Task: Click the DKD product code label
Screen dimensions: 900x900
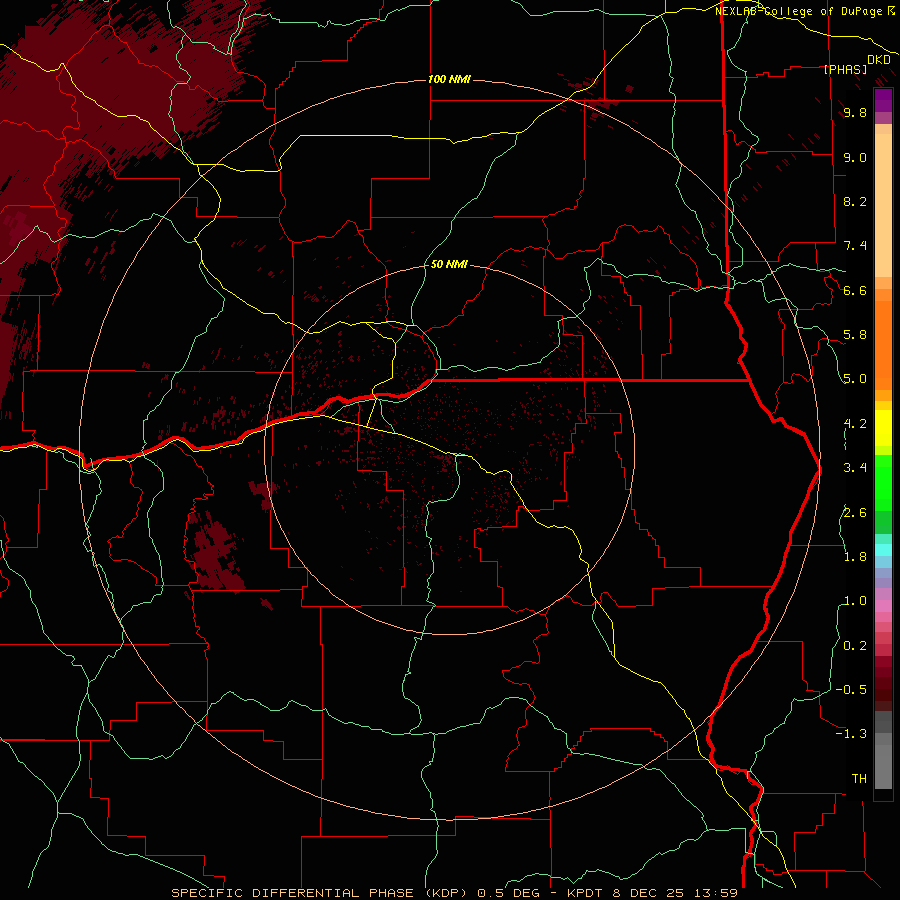Action: (x=879, y=60)
